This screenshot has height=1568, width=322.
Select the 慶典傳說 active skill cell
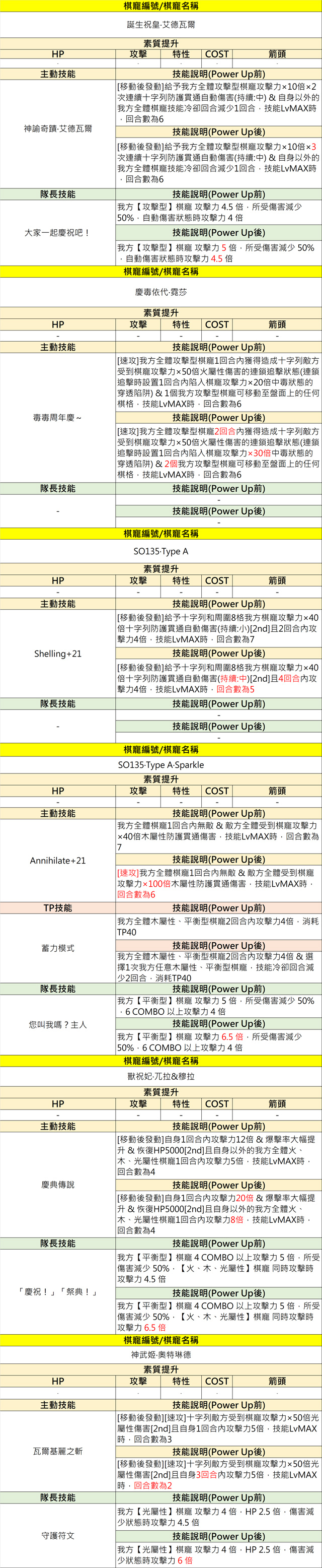click(58, 1185)
